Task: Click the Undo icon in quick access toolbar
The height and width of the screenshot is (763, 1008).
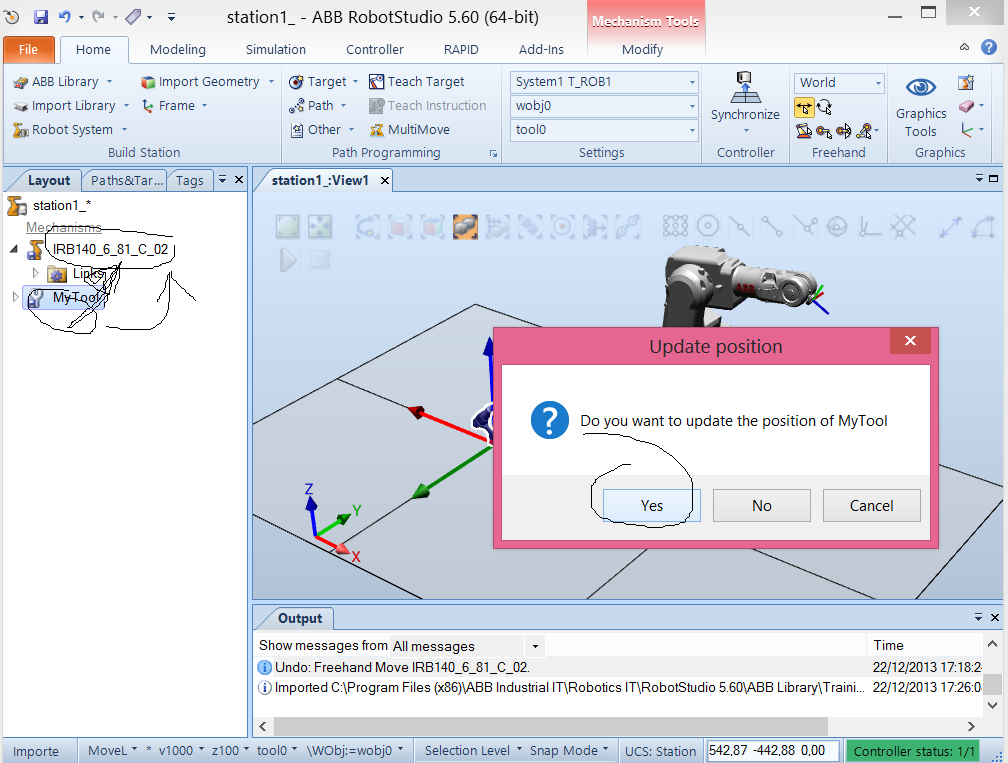Action: (x=65, y=17)
